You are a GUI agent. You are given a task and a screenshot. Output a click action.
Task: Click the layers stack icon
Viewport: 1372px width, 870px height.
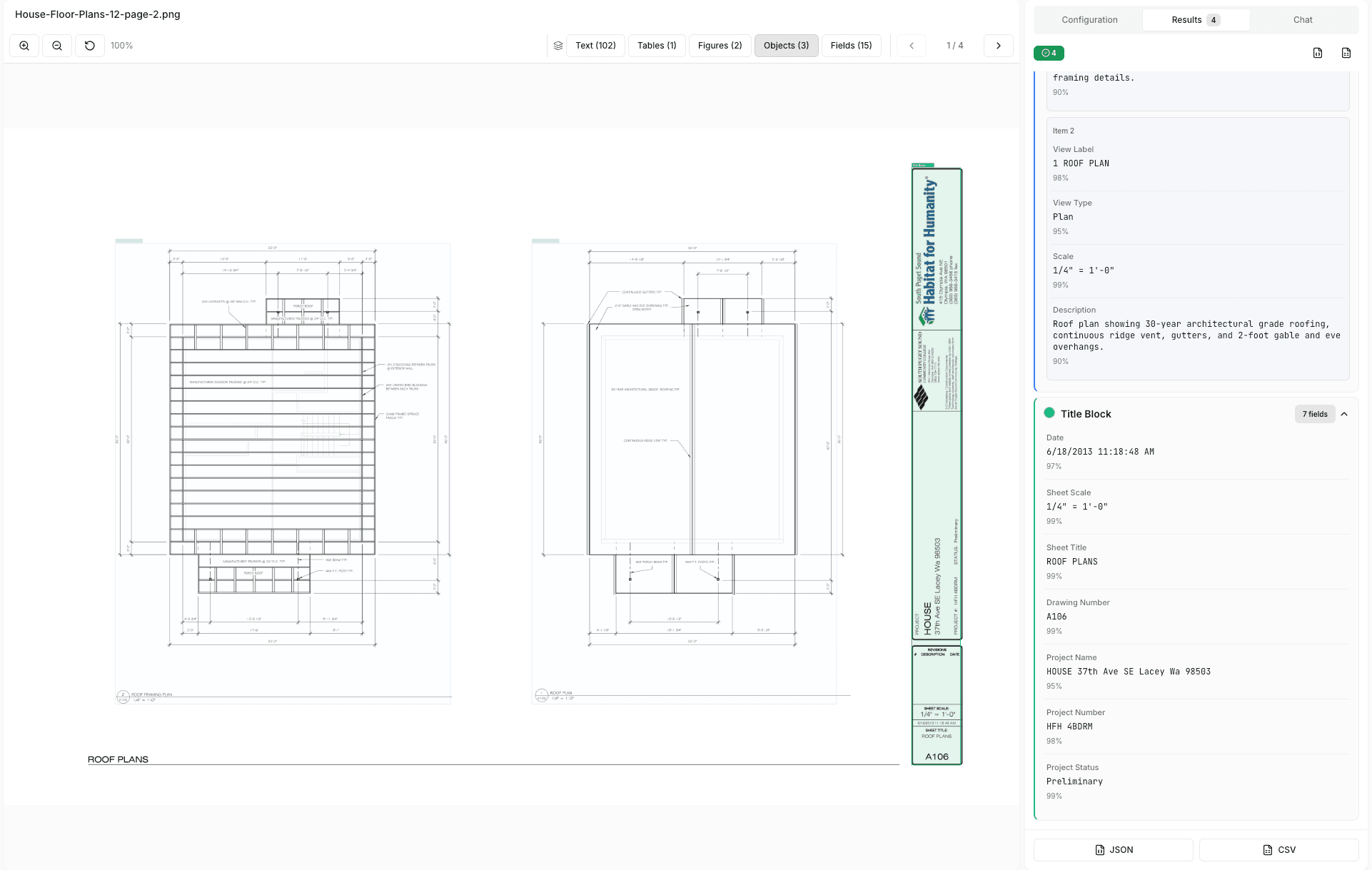(x=558, y=46)
